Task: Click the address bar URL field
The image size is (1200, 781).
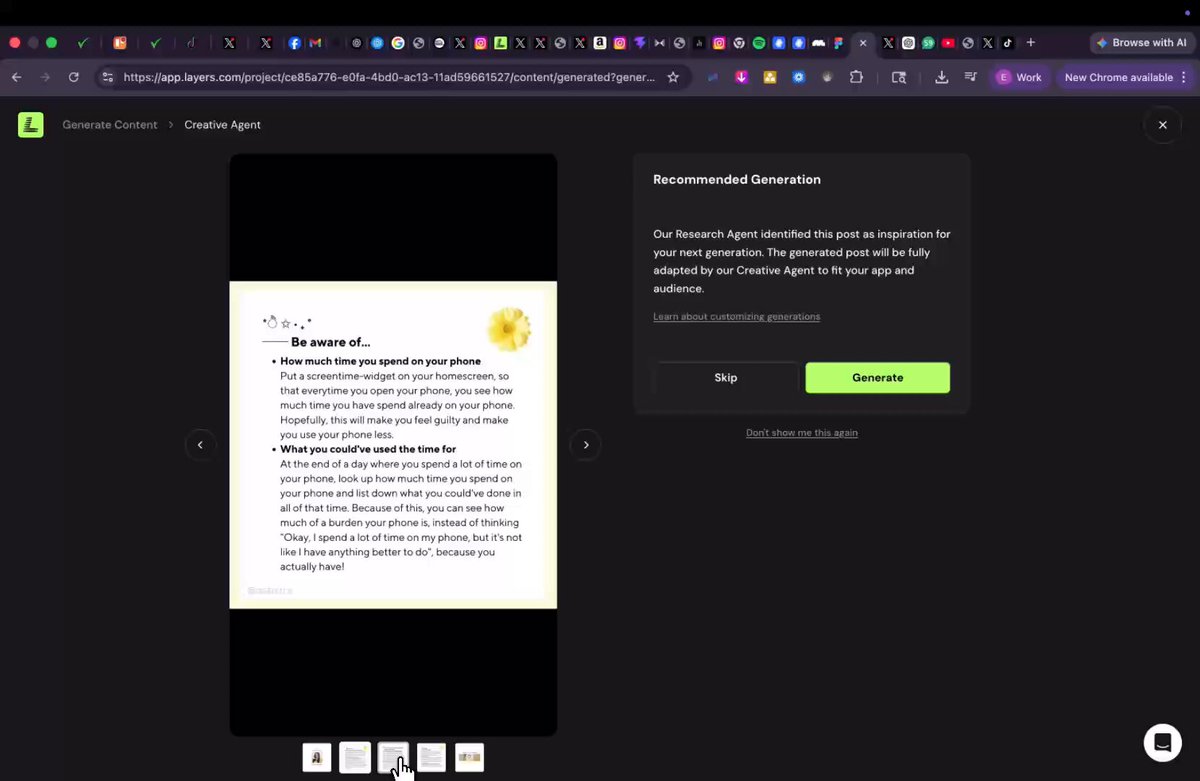Action: click(390, 77)
